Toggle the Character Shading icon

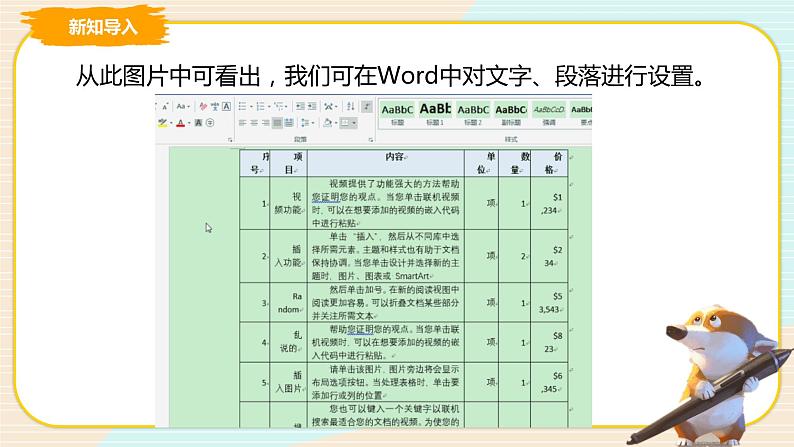click(x=198, y=123)
